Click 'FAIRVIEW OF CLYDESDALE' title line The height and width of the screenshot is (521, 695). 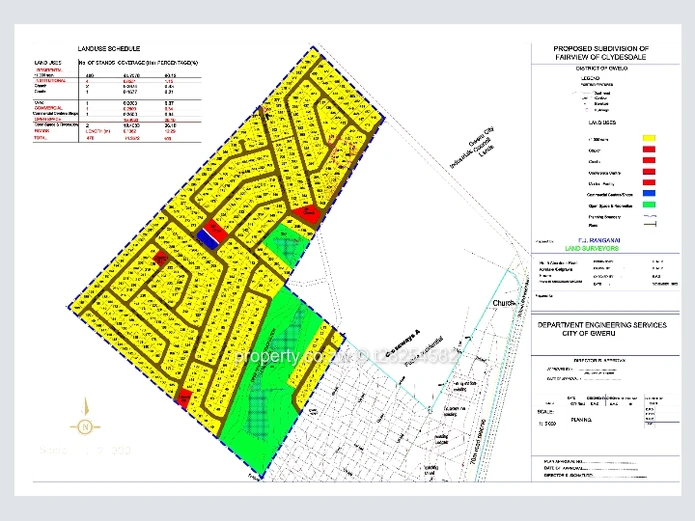pos(601,57)
